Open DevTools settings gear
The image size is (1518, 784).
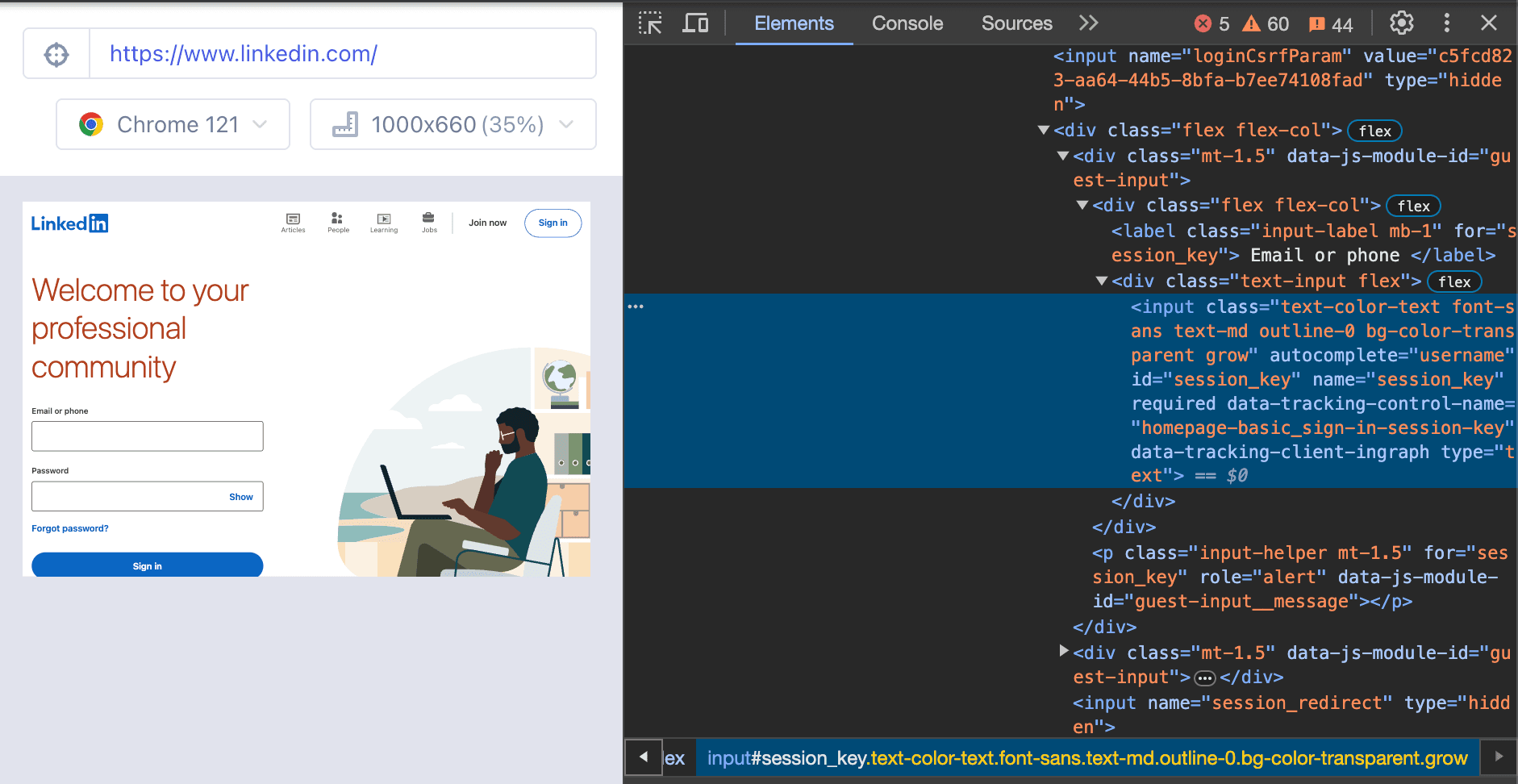[x=1402, y=23]
